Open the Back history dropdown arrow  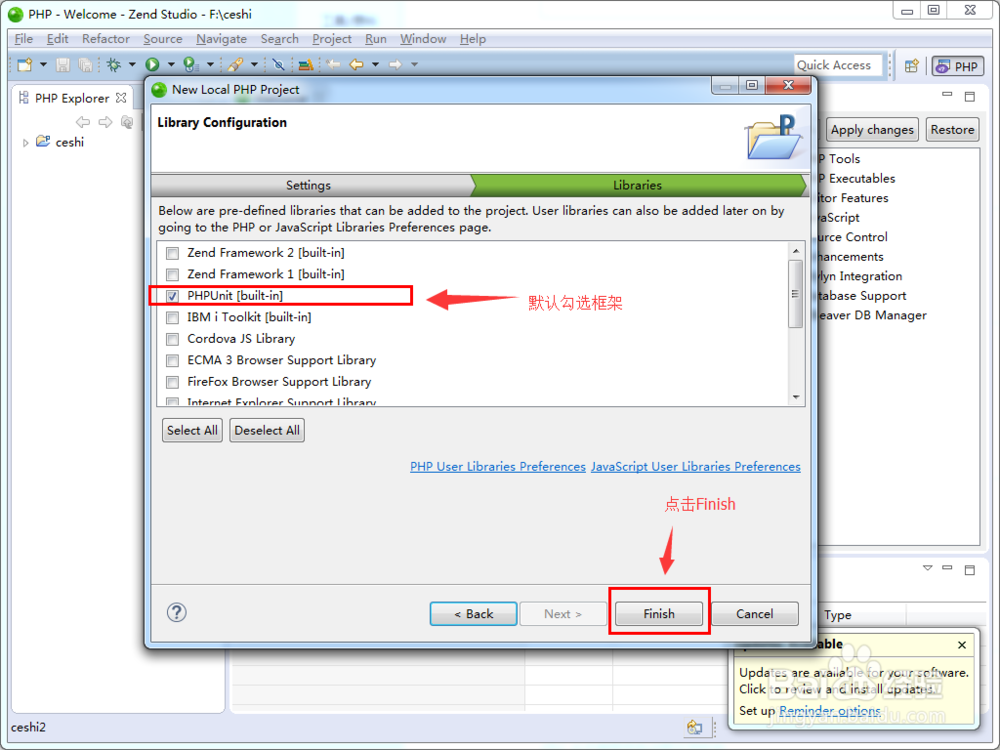coord(375,64)
